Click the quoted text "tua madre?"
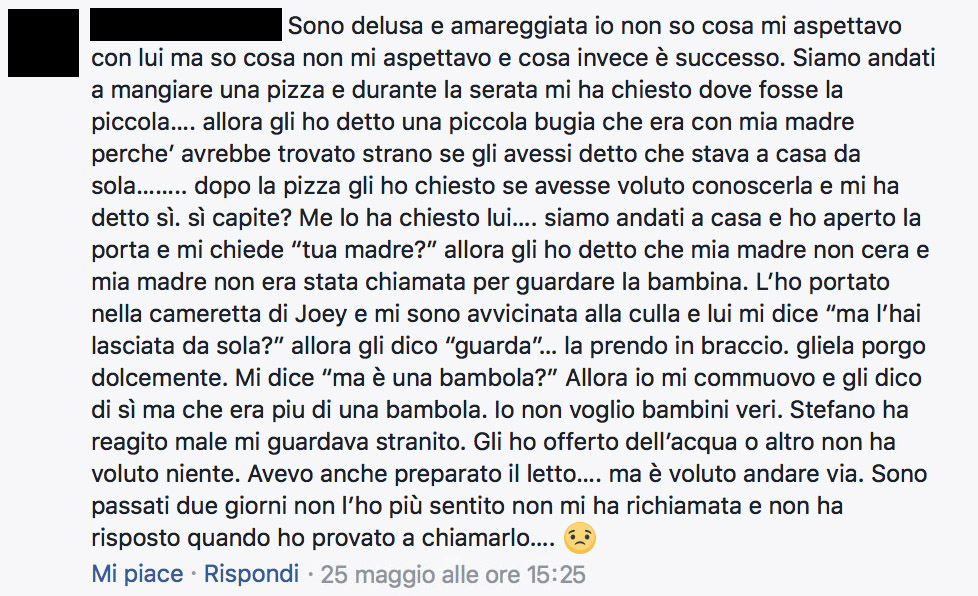The image size is (978, 596). tap(367, 250)
